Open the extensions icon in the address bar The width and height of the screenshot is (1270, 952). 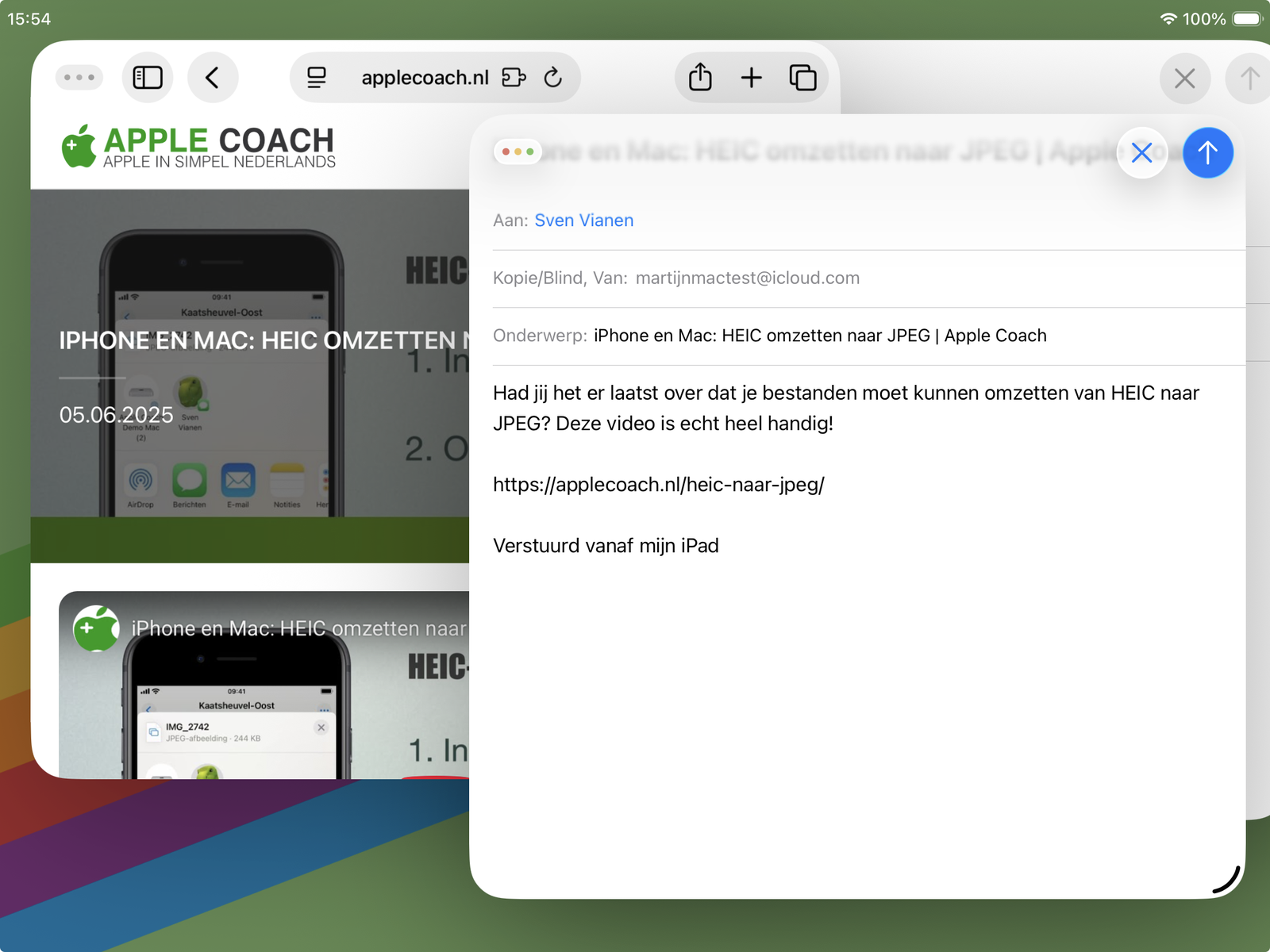pos(514,78)
